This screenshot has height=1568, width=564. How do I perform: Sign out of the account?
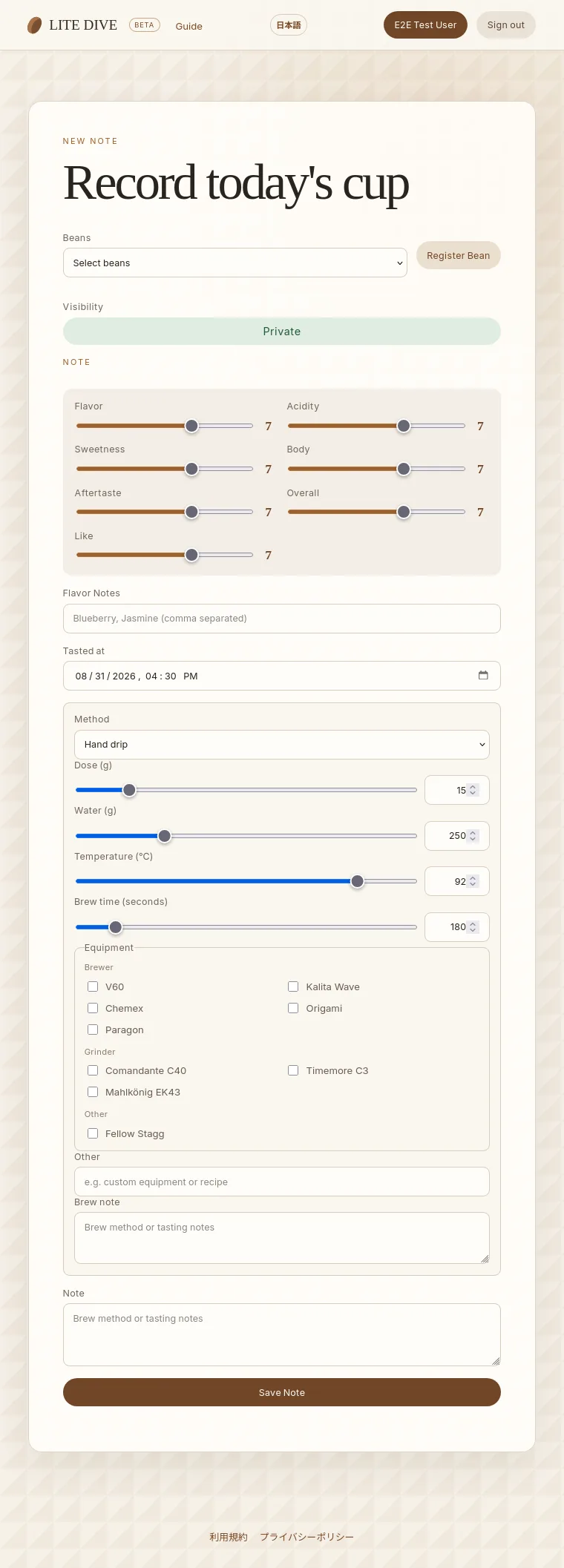pos(506,24)
